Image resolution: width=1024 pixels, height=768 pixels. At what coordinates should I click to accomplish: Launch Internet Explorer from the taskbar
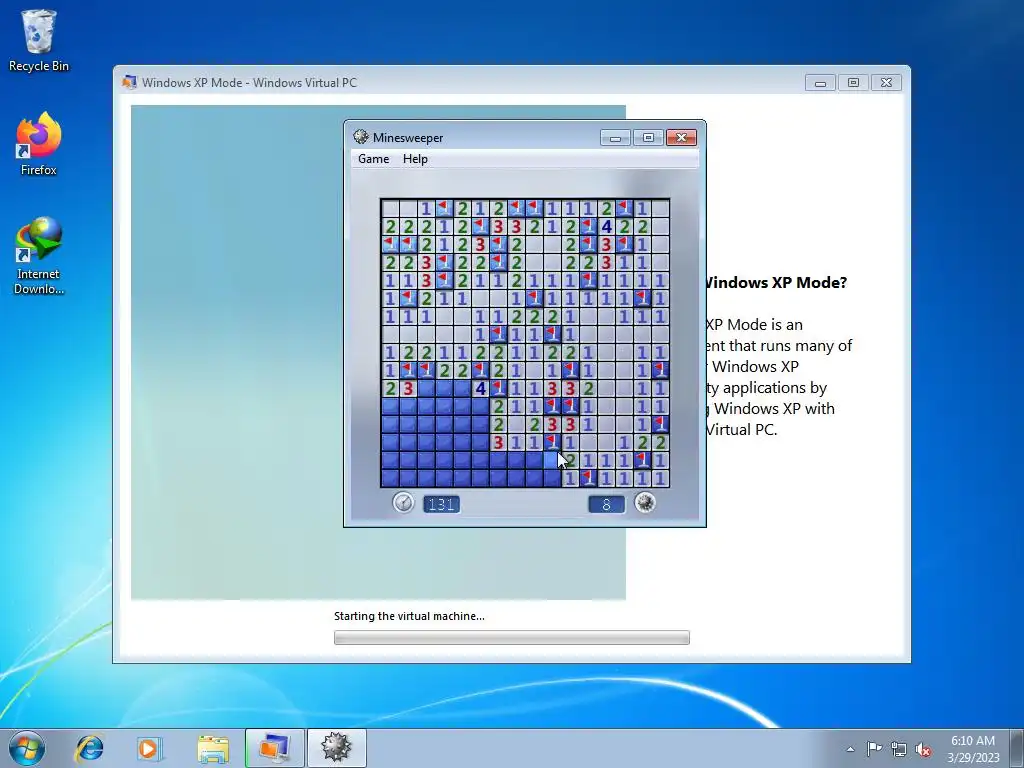pos(89,748)
